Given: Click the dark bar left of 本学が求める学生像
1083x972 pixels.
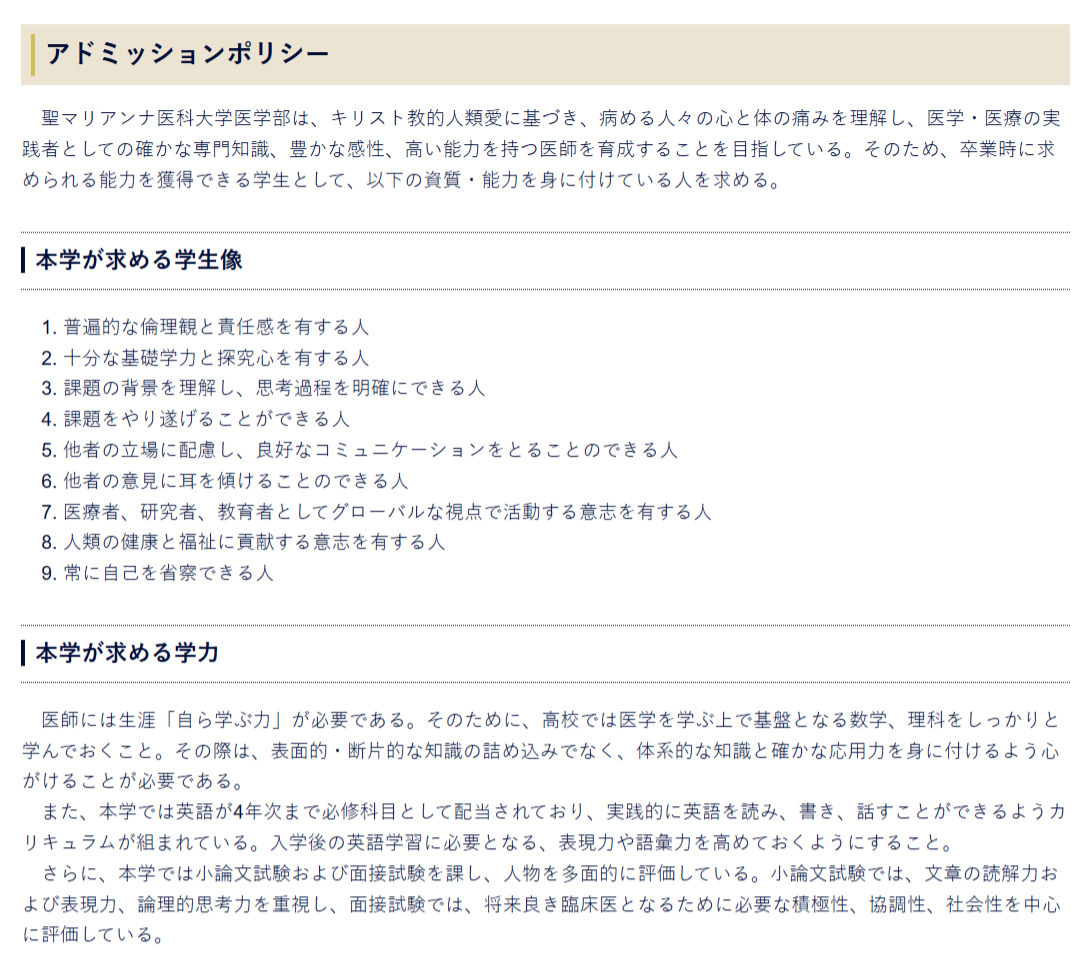Looking at the screenshot, I should [x=23, y=261].
